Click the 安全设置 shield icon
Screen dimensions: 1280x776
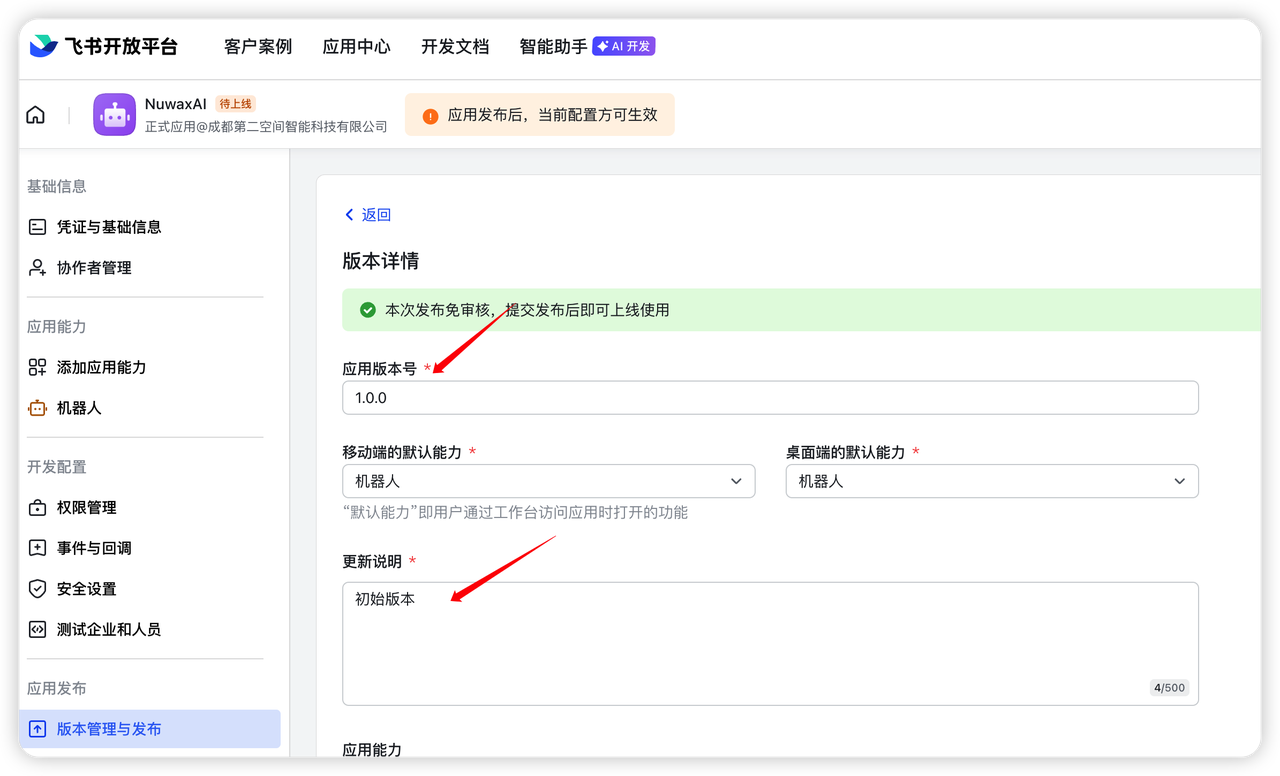click(37, 589)
